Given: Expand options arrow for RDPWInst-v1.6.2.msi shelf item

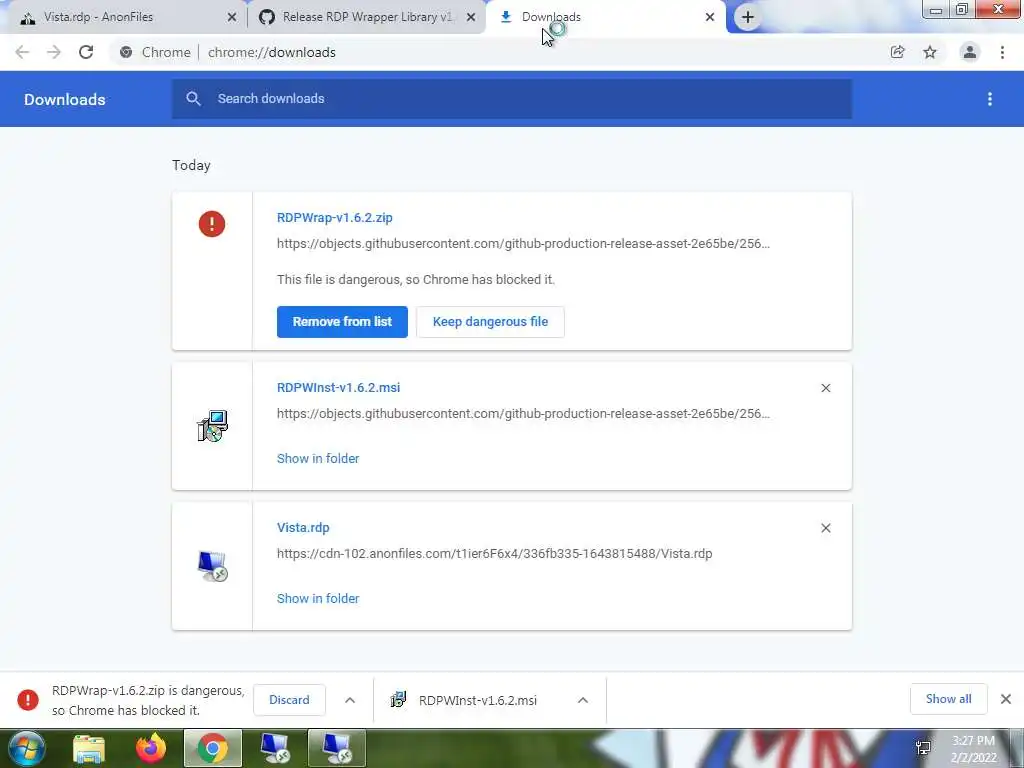Looking at the screenshot, I should point(583,700).
